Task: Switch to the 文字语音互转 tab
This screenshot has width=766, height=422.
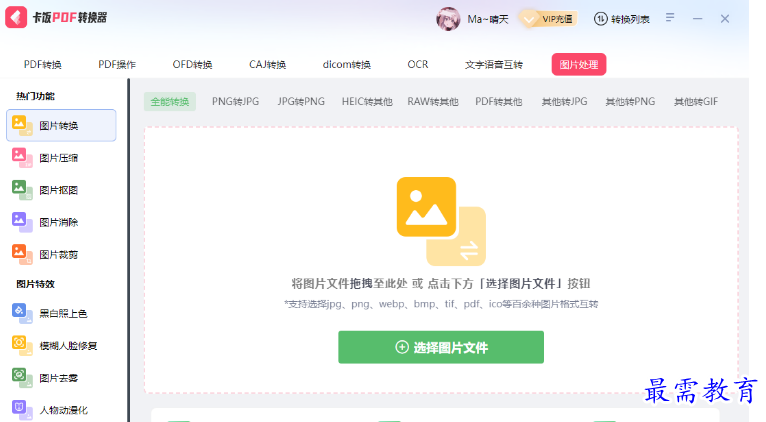Action: pos(493,64)
